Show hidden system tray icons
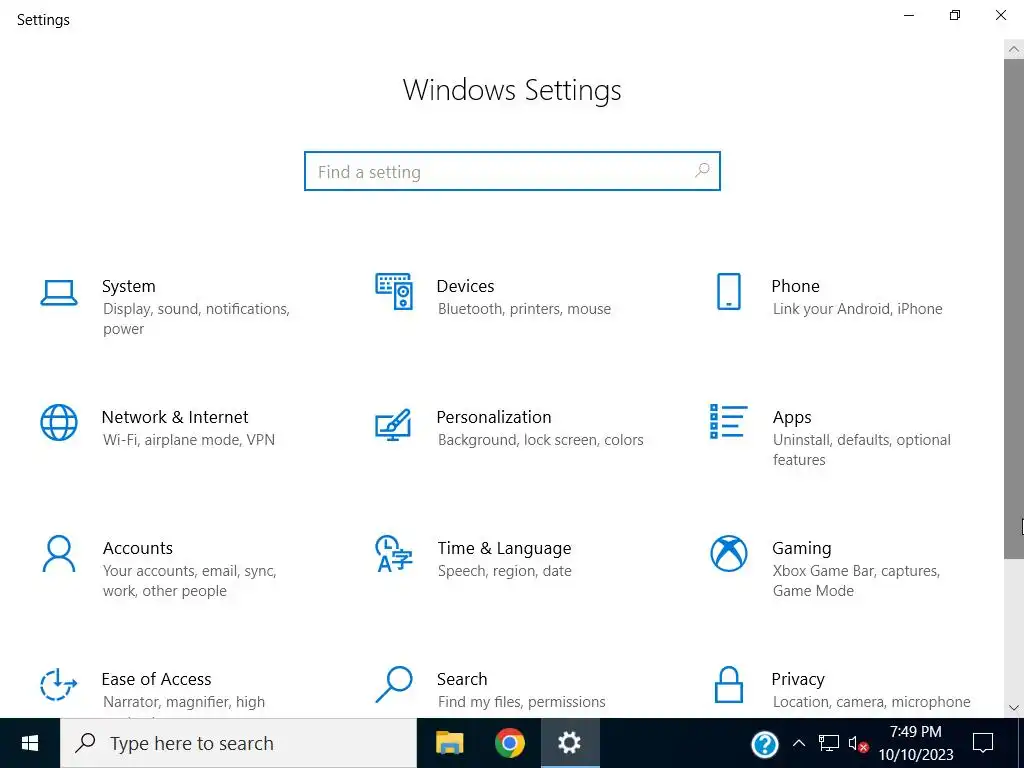 coord(799,743)
